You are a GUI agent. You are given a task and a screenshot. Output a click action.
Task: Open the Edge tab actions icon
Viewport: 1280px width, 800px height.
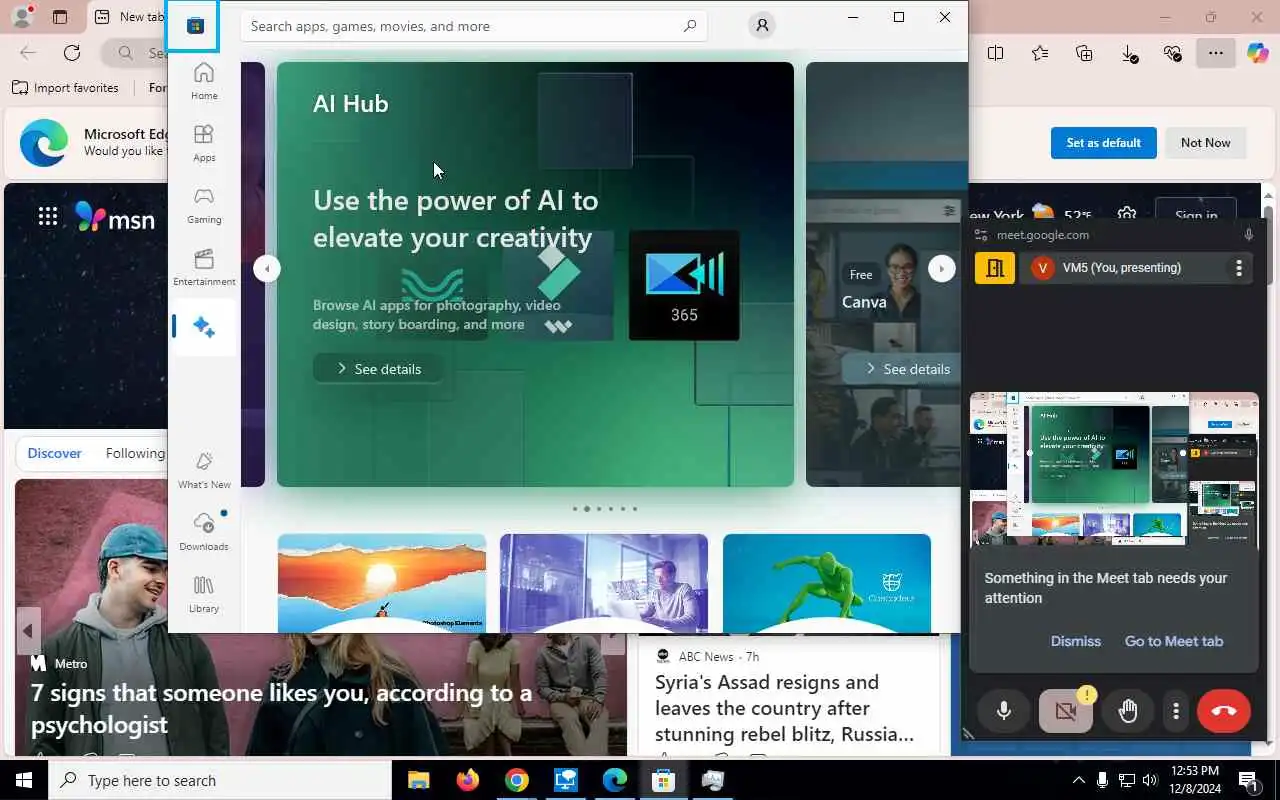[60, 17]
